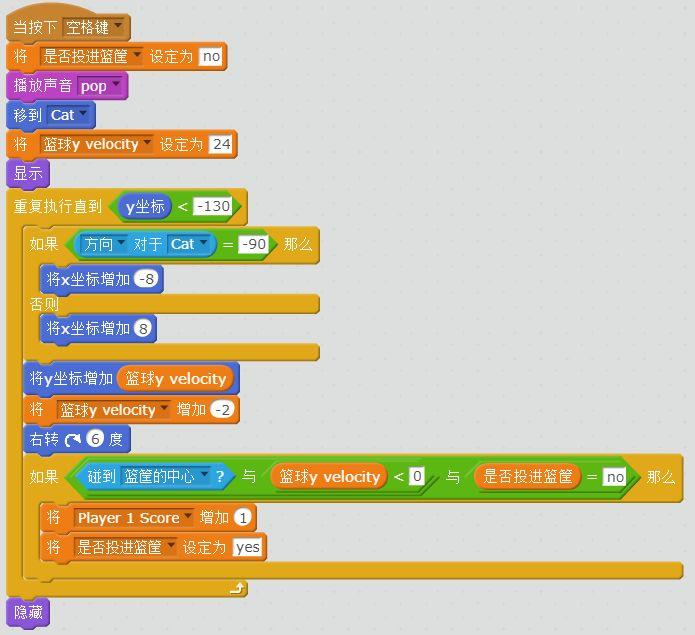Click the 'yes' value field
The width and height of the screenshot is (695, 635).
point(247,547)
